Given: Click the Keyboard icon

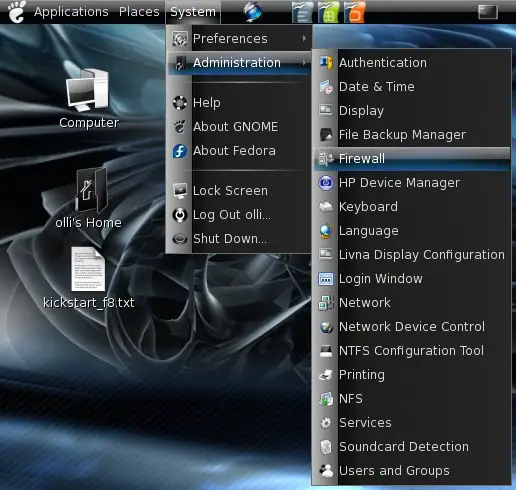Looking at the screenshot, I should point(326,207).
